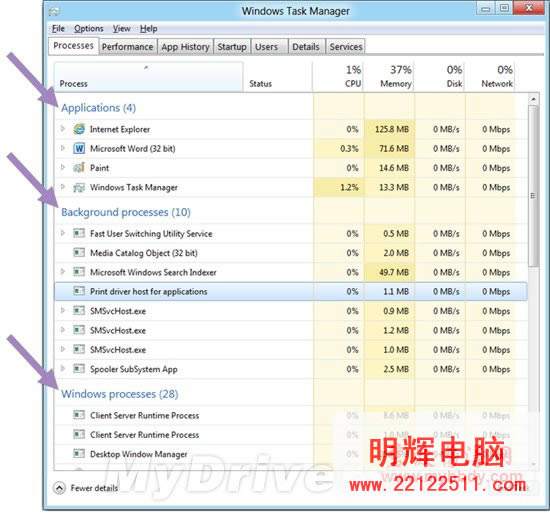Sort by the CPU column header
Image resolution: width=550 pixels, height=513 pixels.
(x=338, y=77)
